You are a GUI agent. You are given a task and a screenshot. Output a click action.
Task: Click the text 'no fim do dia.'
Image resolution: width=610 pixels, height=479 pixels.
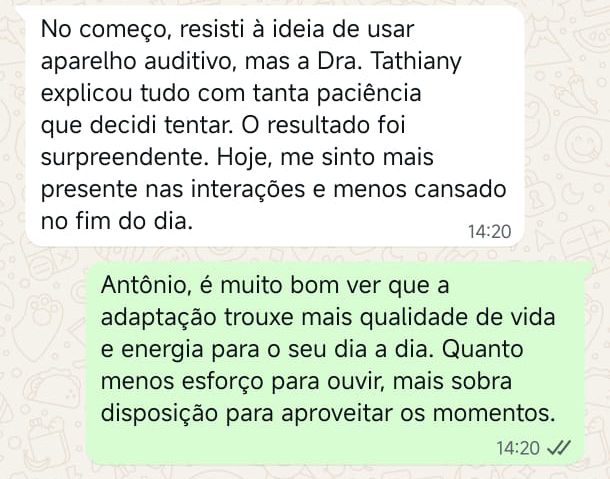117,222
